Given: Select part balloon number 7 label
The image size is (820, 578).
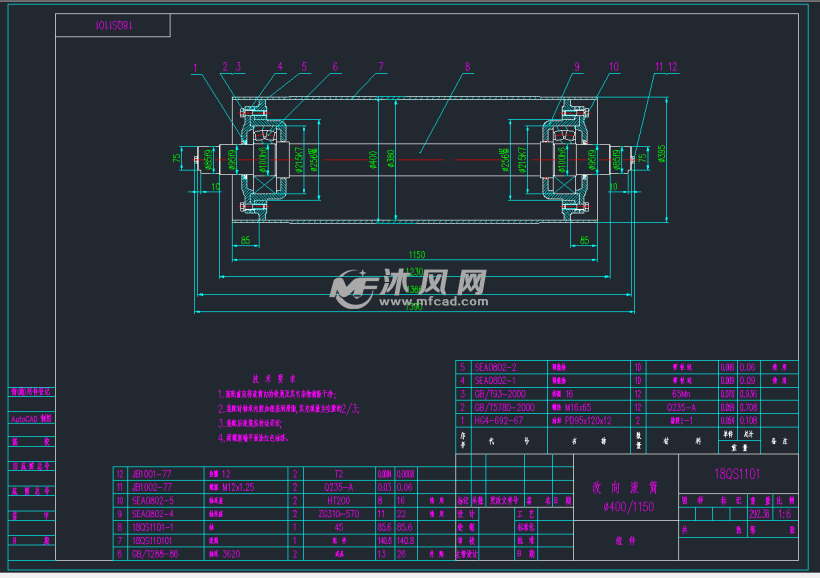Looking at the screenshot, I should pos(381,67).
